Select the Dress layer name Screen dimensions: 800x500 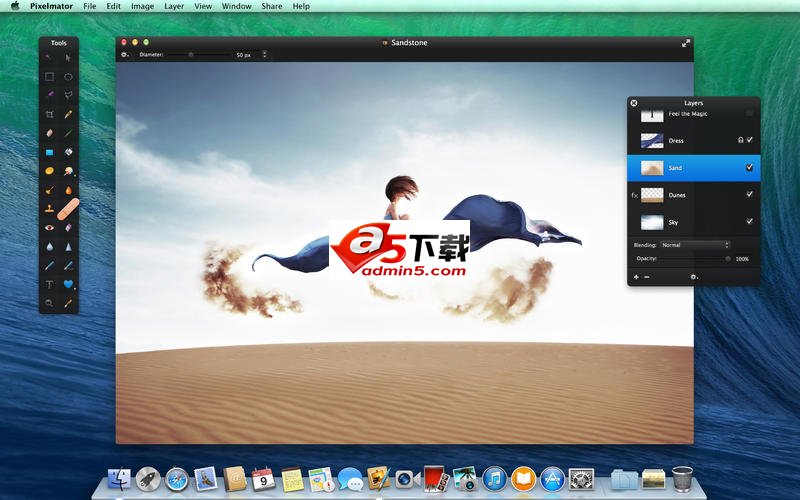click(x=676, y=141)
